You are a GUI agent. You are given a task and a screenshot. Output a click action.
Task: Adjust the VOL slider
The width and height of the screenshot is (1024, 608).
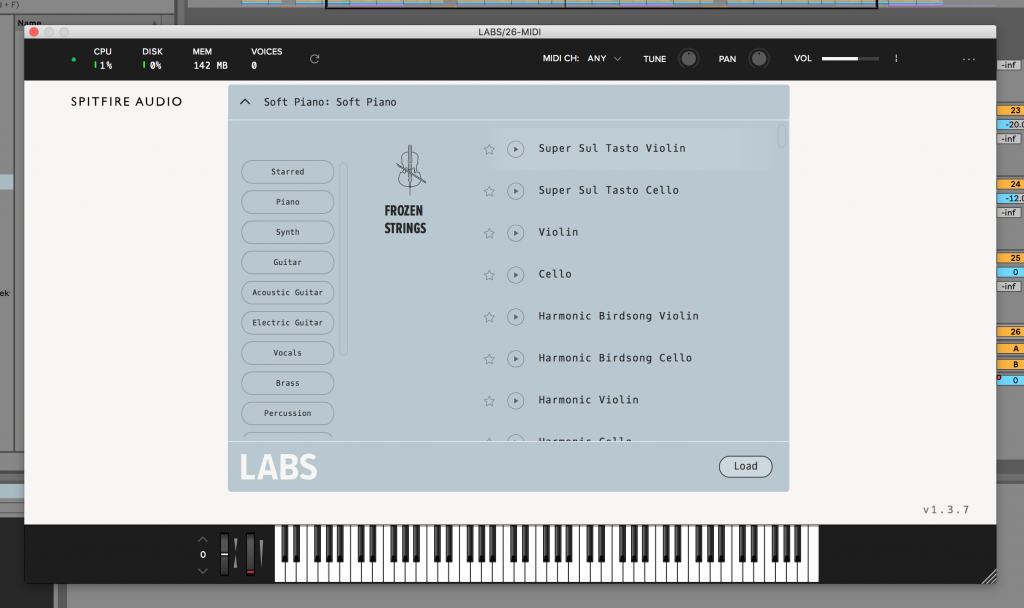point(850,59)
